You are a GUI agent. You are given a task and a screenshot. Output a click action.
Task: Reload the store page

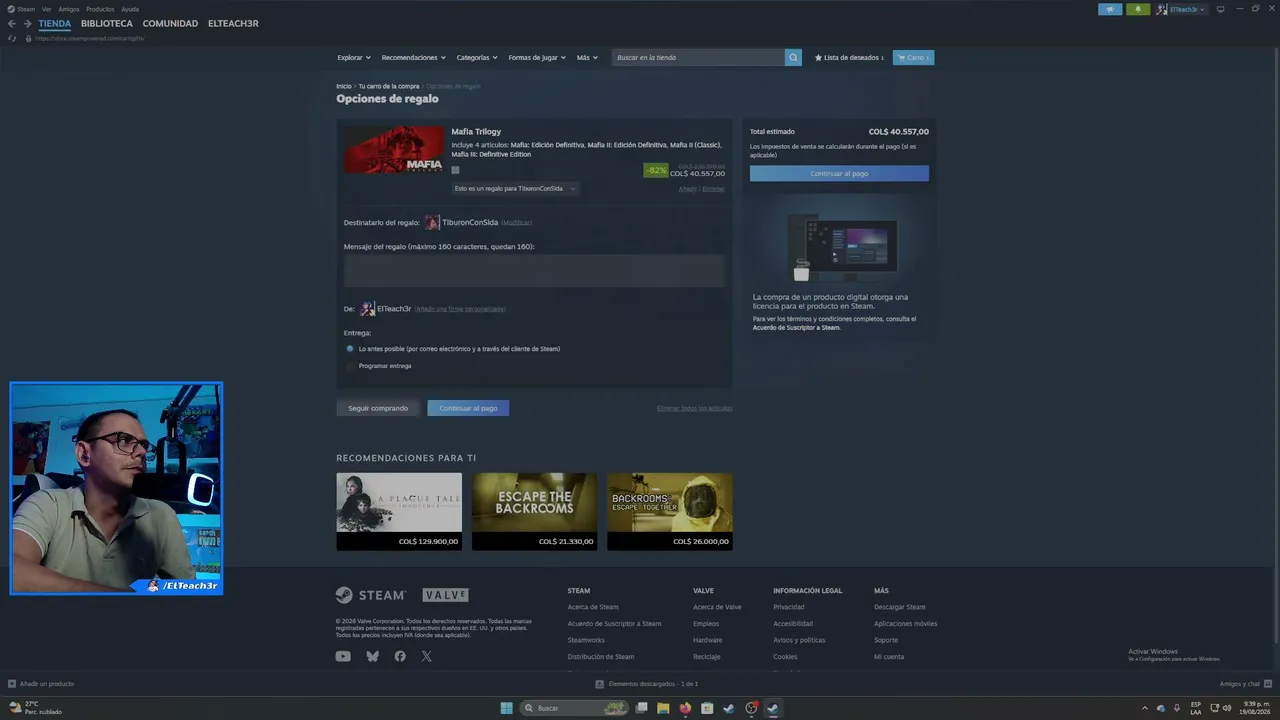click(12, 38)
